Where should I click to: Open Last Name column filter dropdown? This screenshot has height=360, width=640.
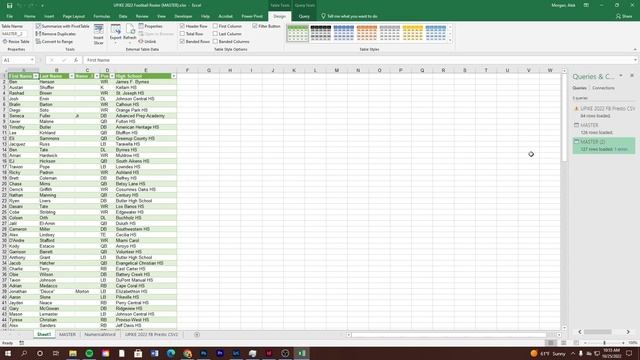[71, 76]
